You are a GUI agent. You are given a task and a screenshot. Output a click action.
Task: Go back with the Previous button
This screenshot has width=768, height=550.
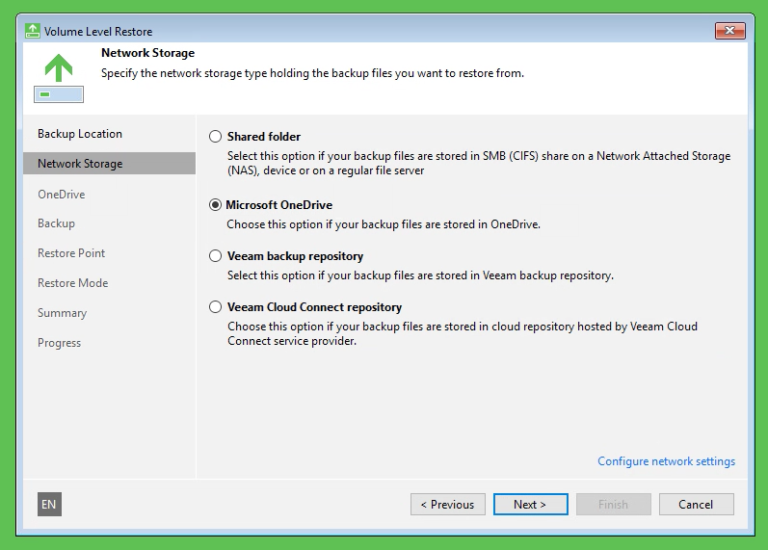tap(448, 504)
